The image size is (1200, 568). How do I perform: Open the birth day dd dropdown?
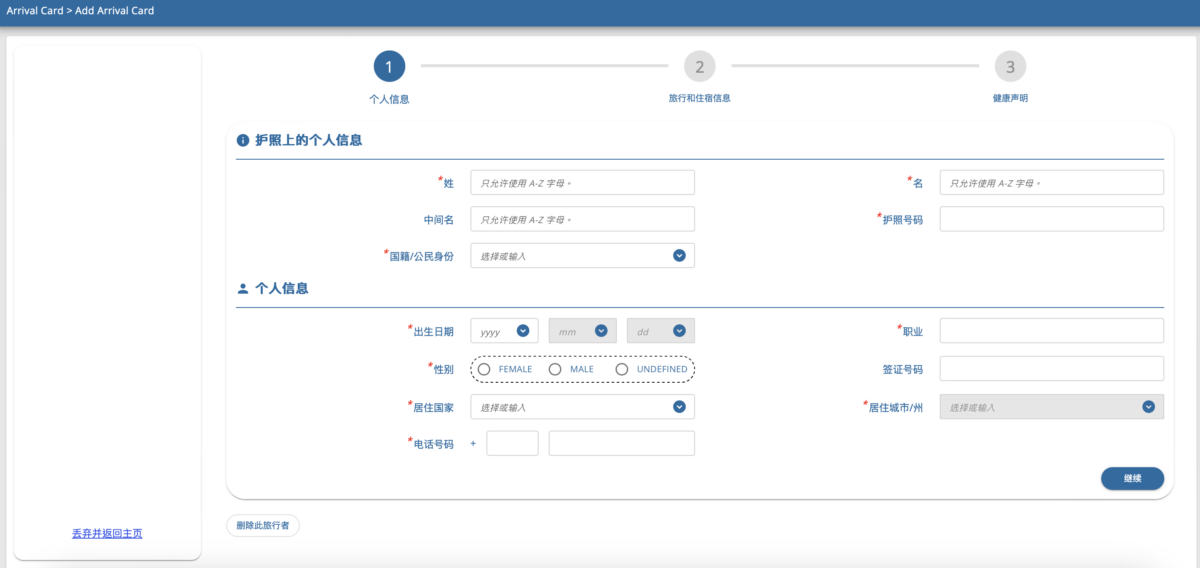[x=679, y=331]
